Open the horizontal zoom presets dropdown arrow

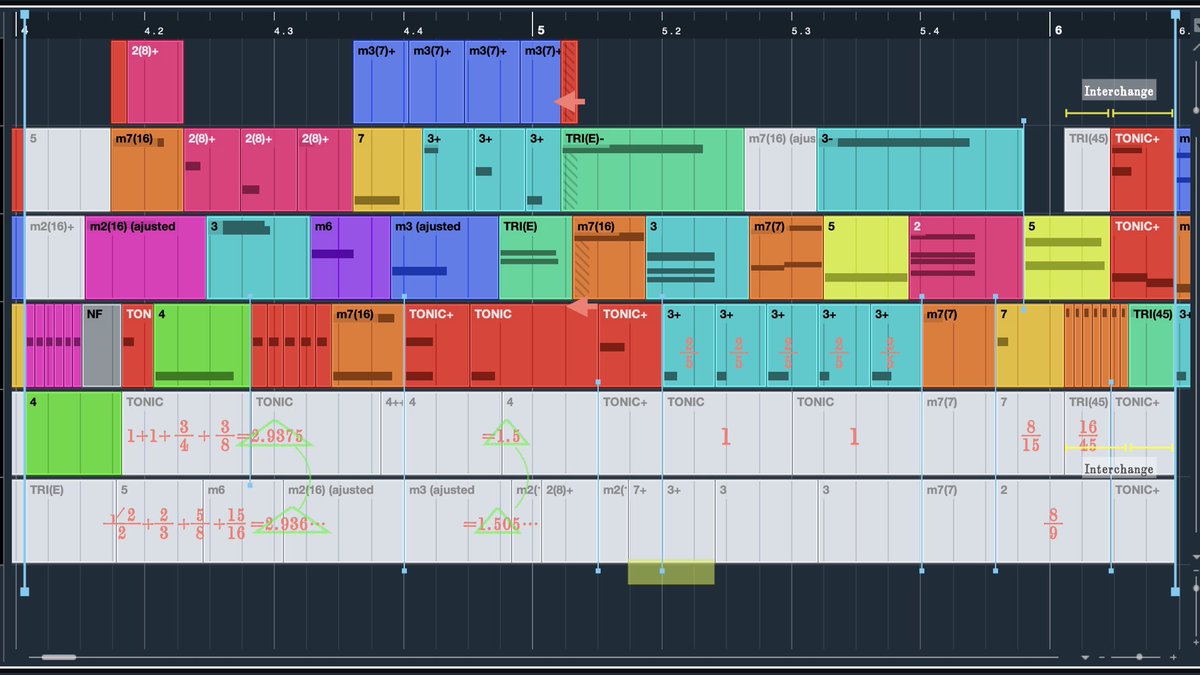[1086, 658]
